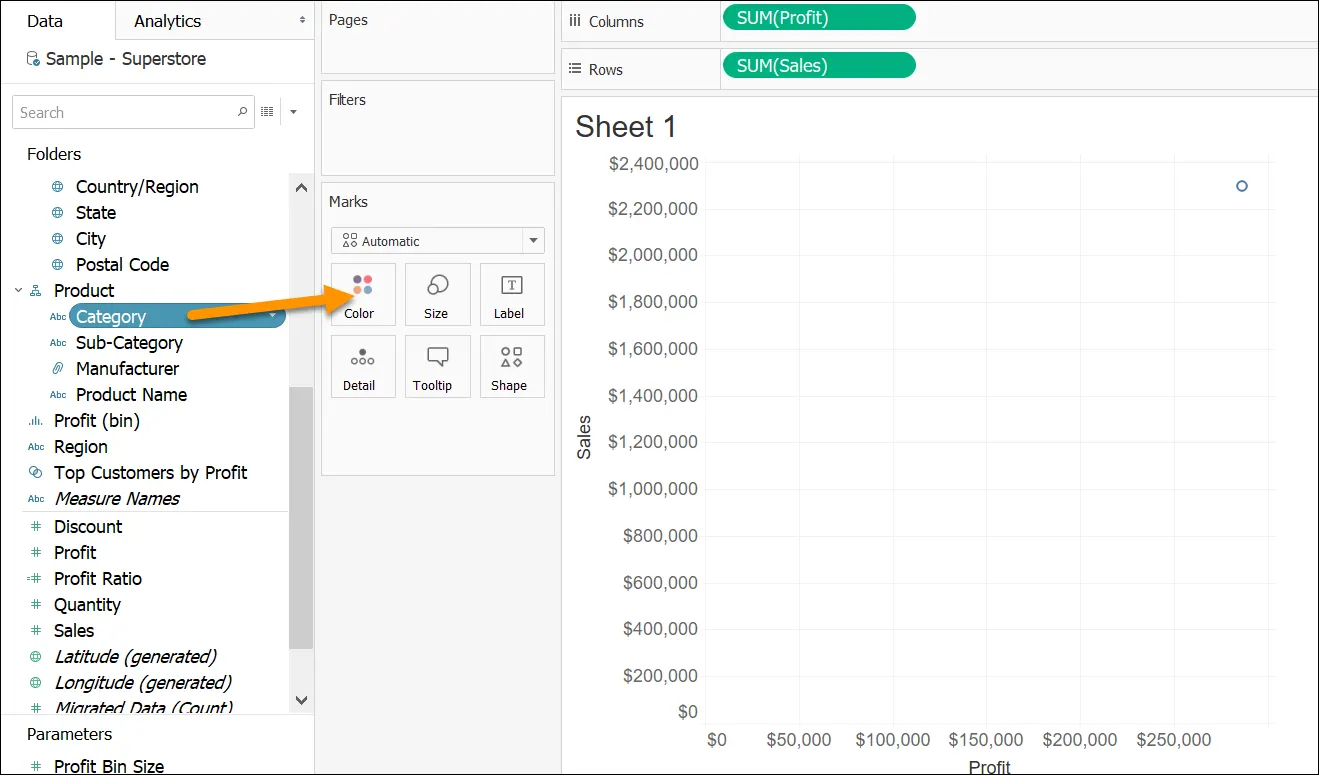
Task: Switch to the Analytics tab
Action: [x=167, y=21]
